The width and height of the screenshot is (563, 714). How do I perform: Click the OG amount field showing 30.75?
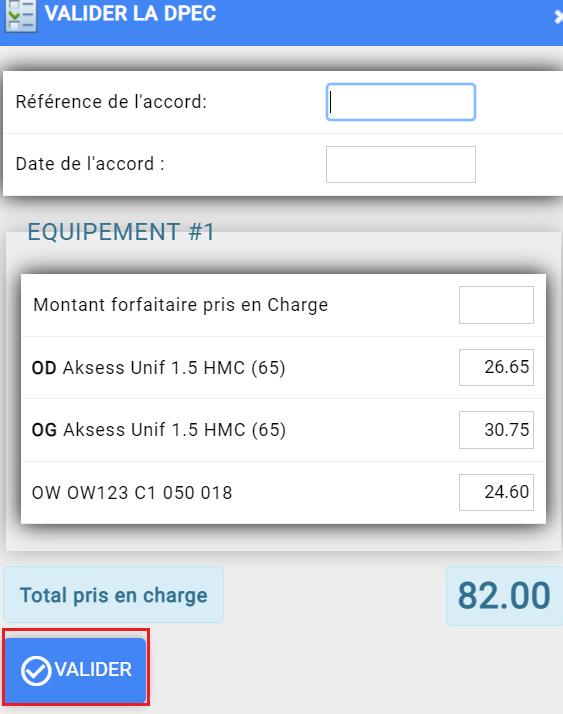point(496,430)
